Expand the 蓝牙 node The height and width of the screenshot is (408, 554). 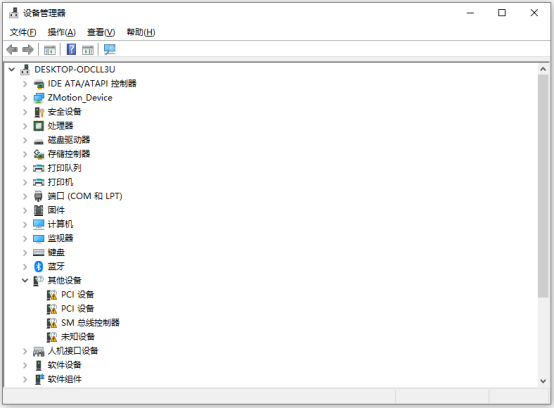(x=25, y=266)
